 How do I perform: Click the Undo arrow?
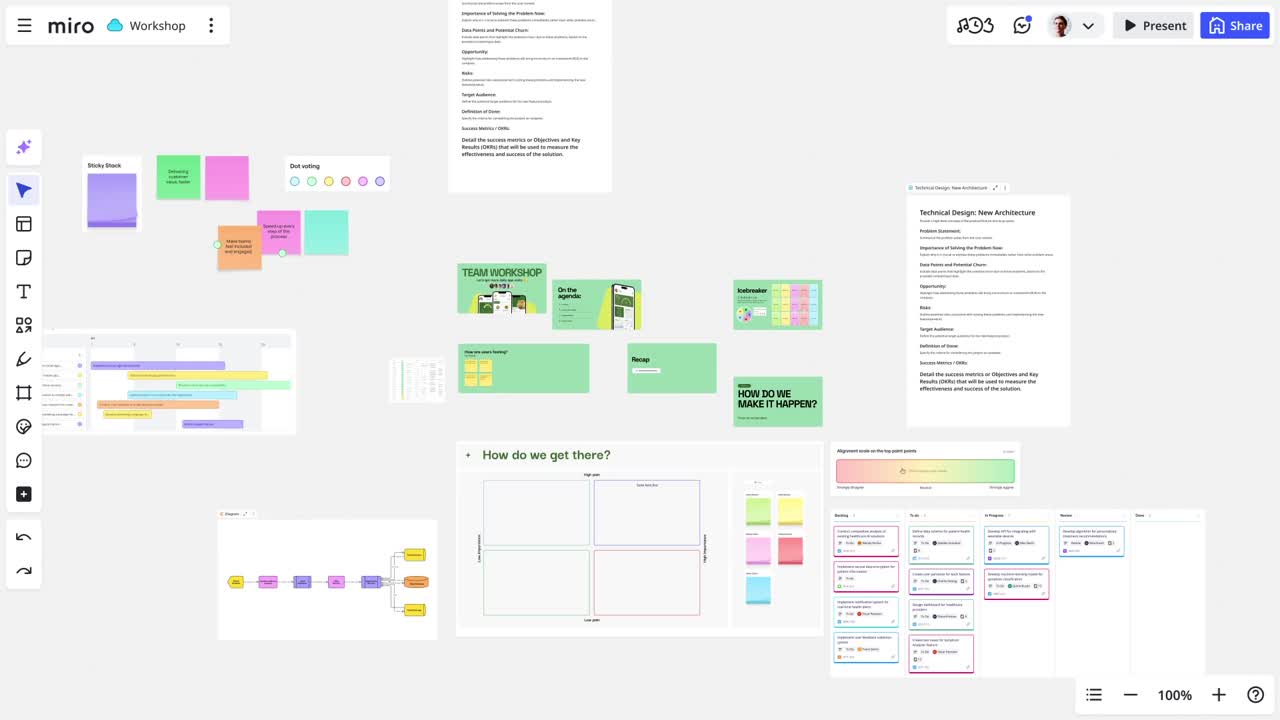coord(24,538)
